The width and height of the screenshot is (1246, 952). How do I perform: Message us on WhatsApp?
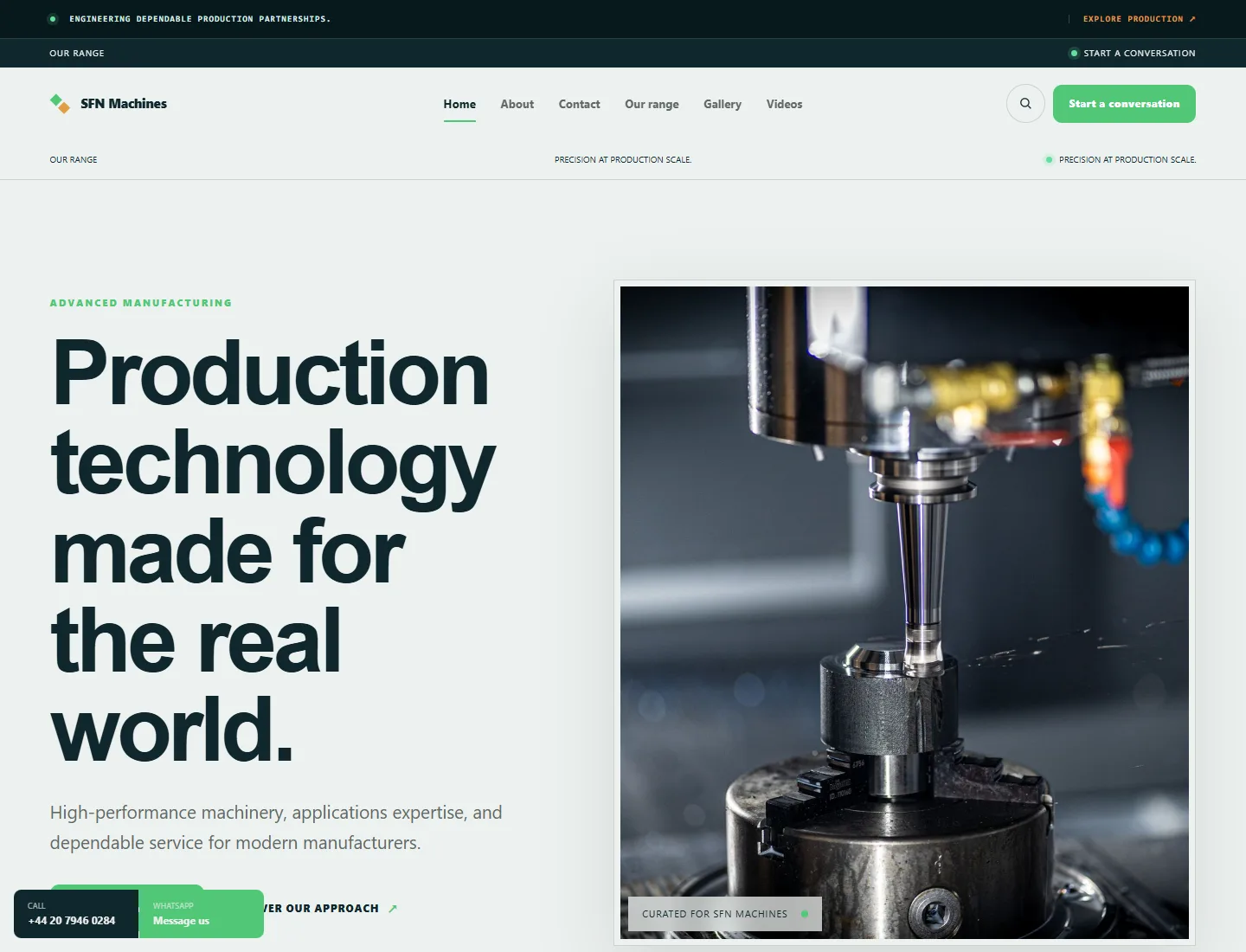(201, 914)
